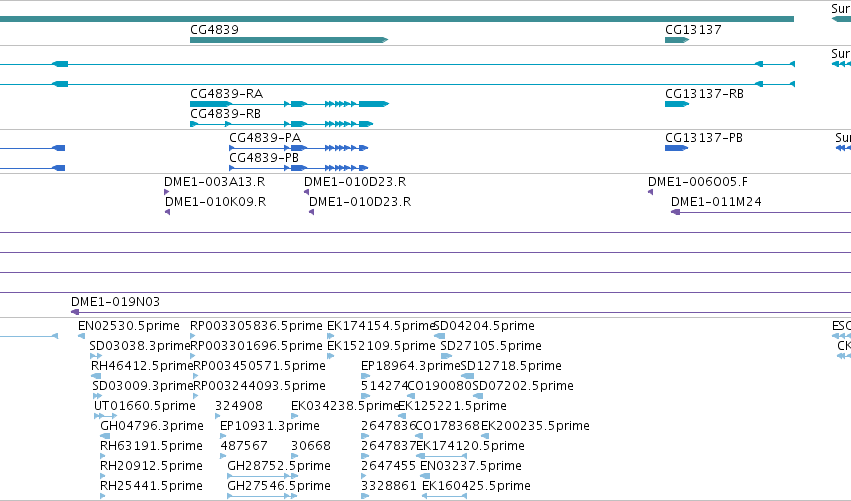Open the GH28752.5prime EST label
Image resolution: width=851 pixels, height=501 pixels.
279,466
